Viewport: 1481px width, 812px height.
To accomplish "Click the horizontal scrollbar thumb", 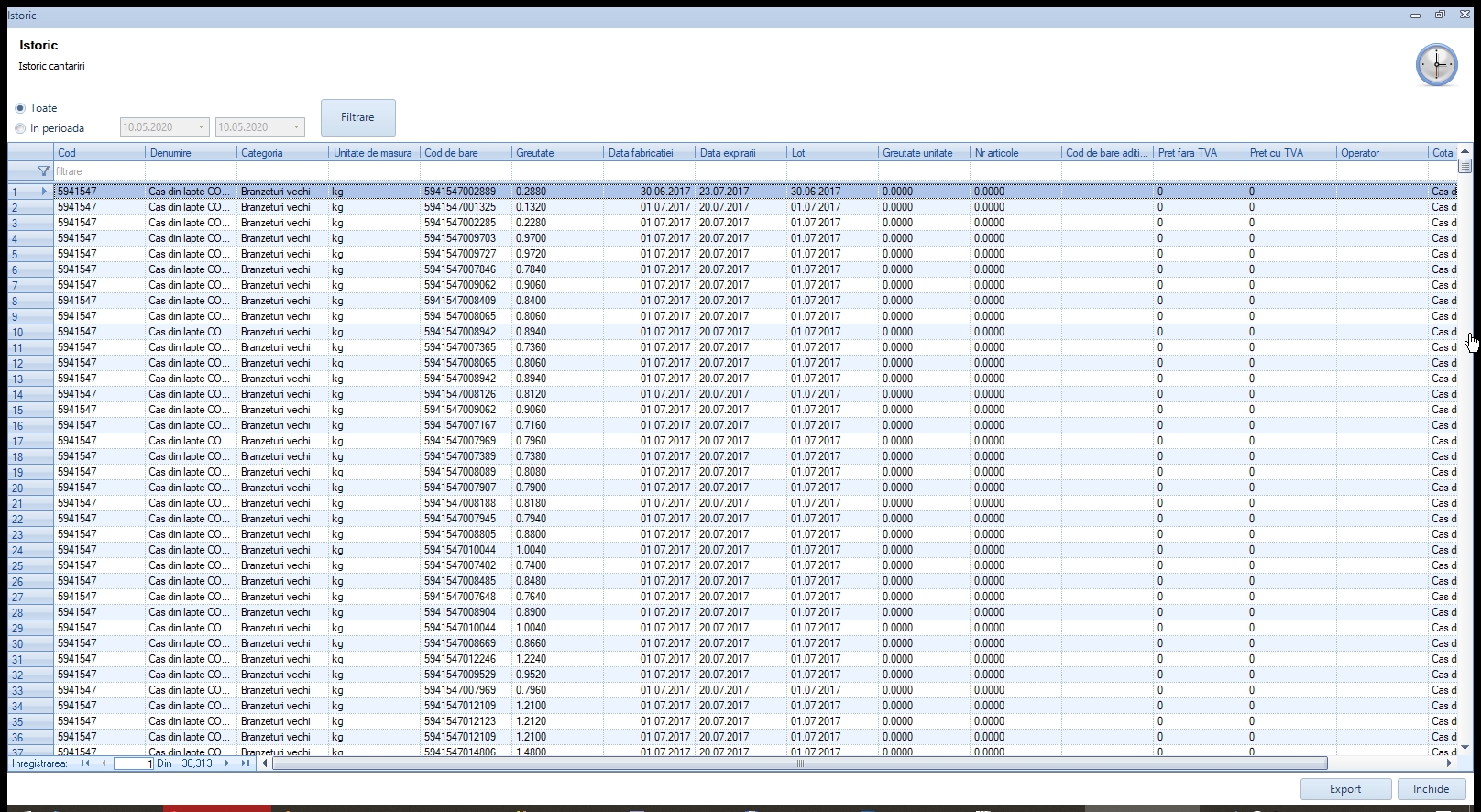I will tap(800, 763).
